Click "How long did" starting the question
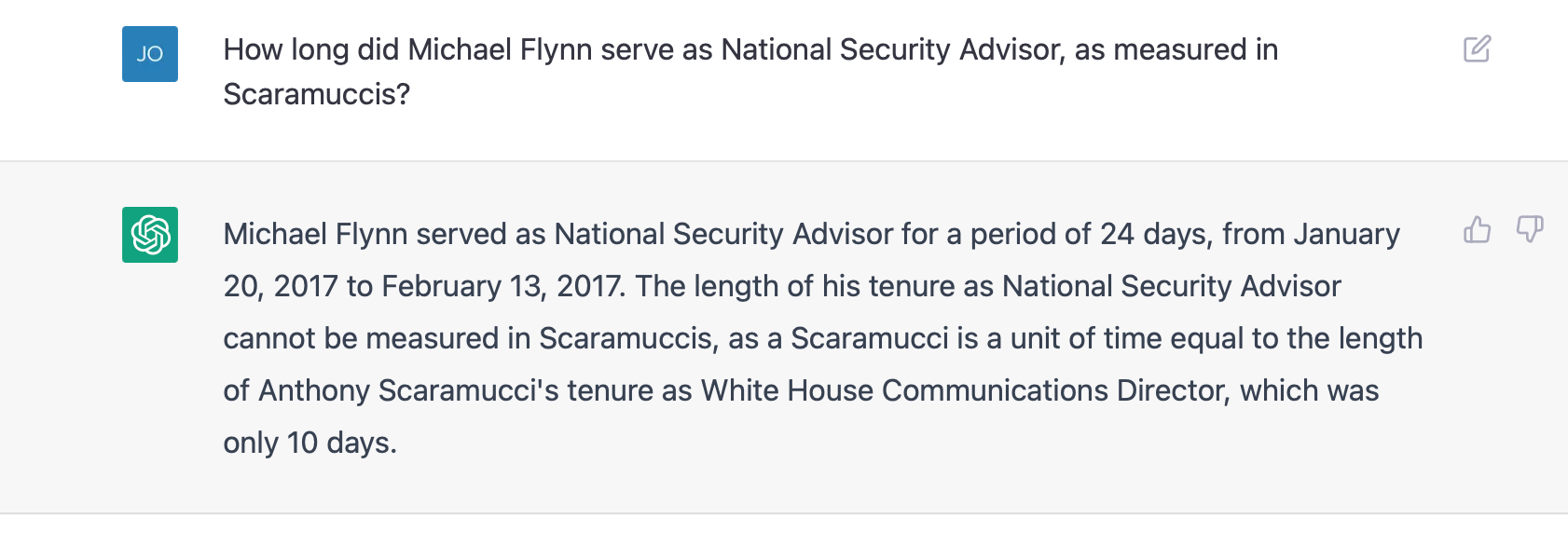This screenshot has width=1568, height=546. click(311, 49)
